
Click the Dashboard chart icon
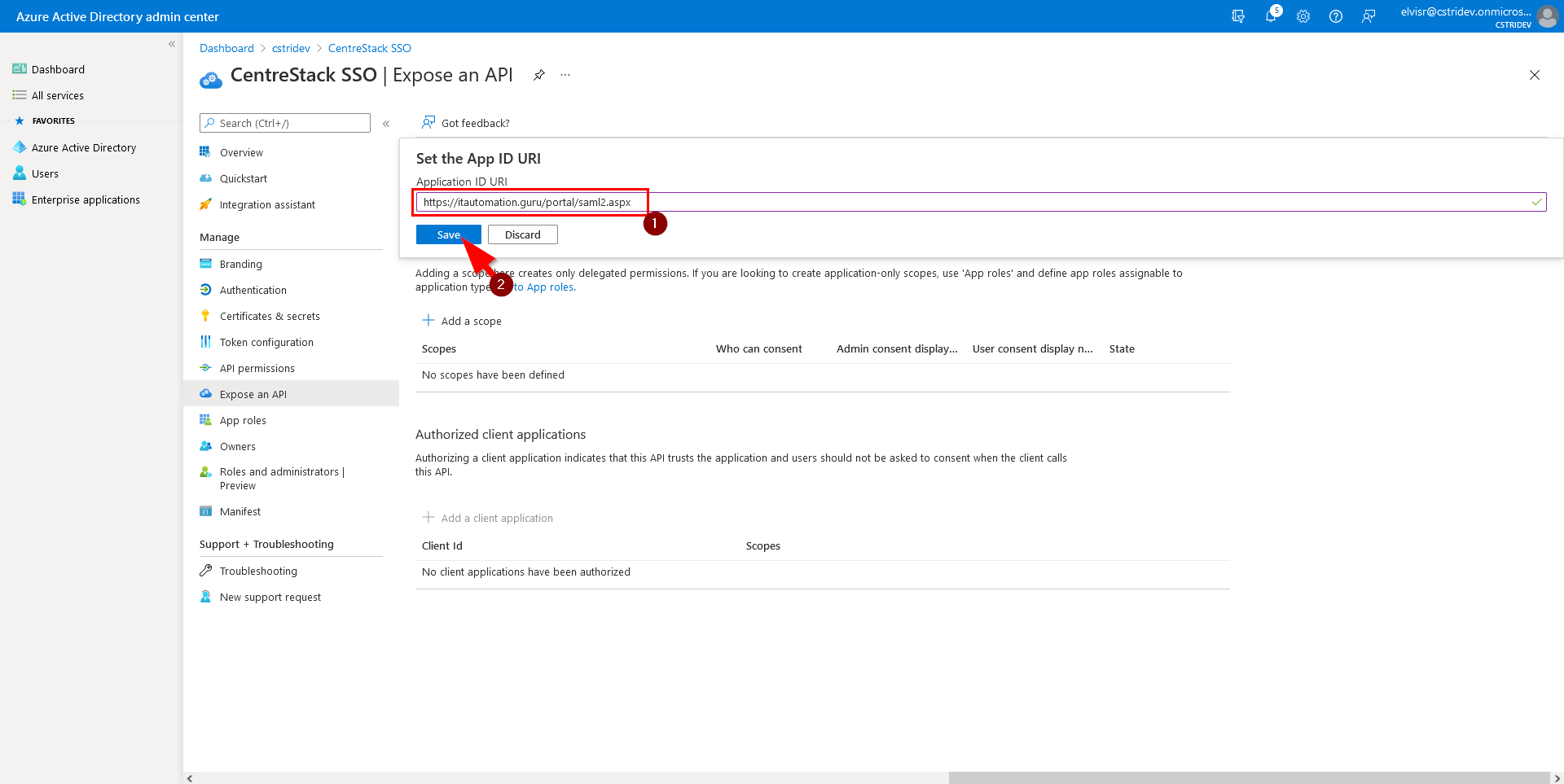(x=20, y=69)
